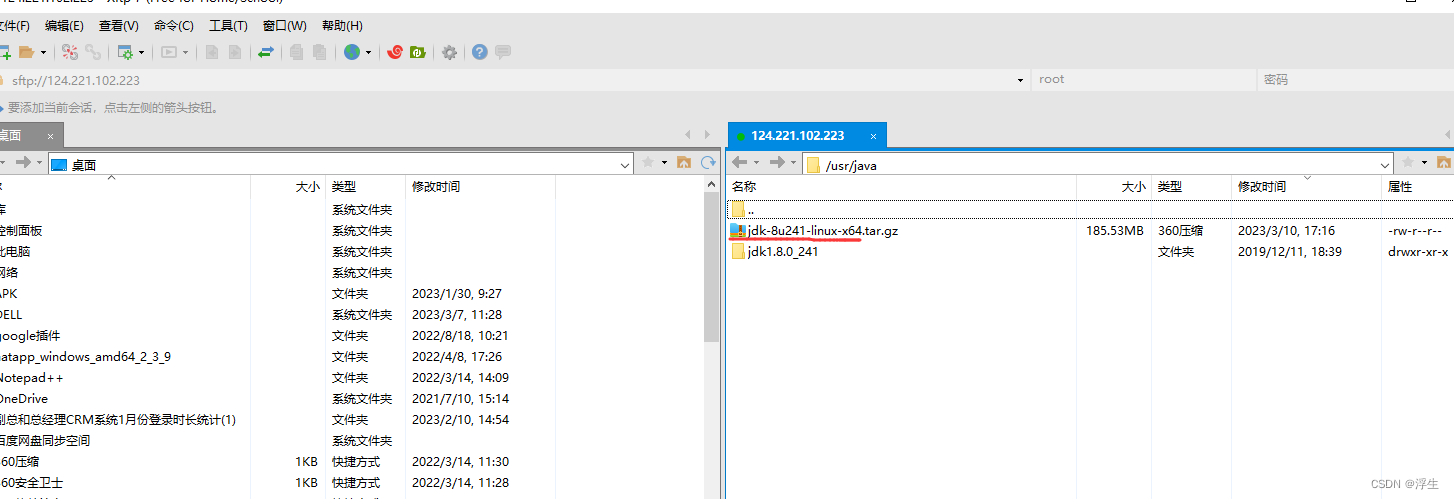Close the 124.221.102.223 remote tab

pos(873,135)
